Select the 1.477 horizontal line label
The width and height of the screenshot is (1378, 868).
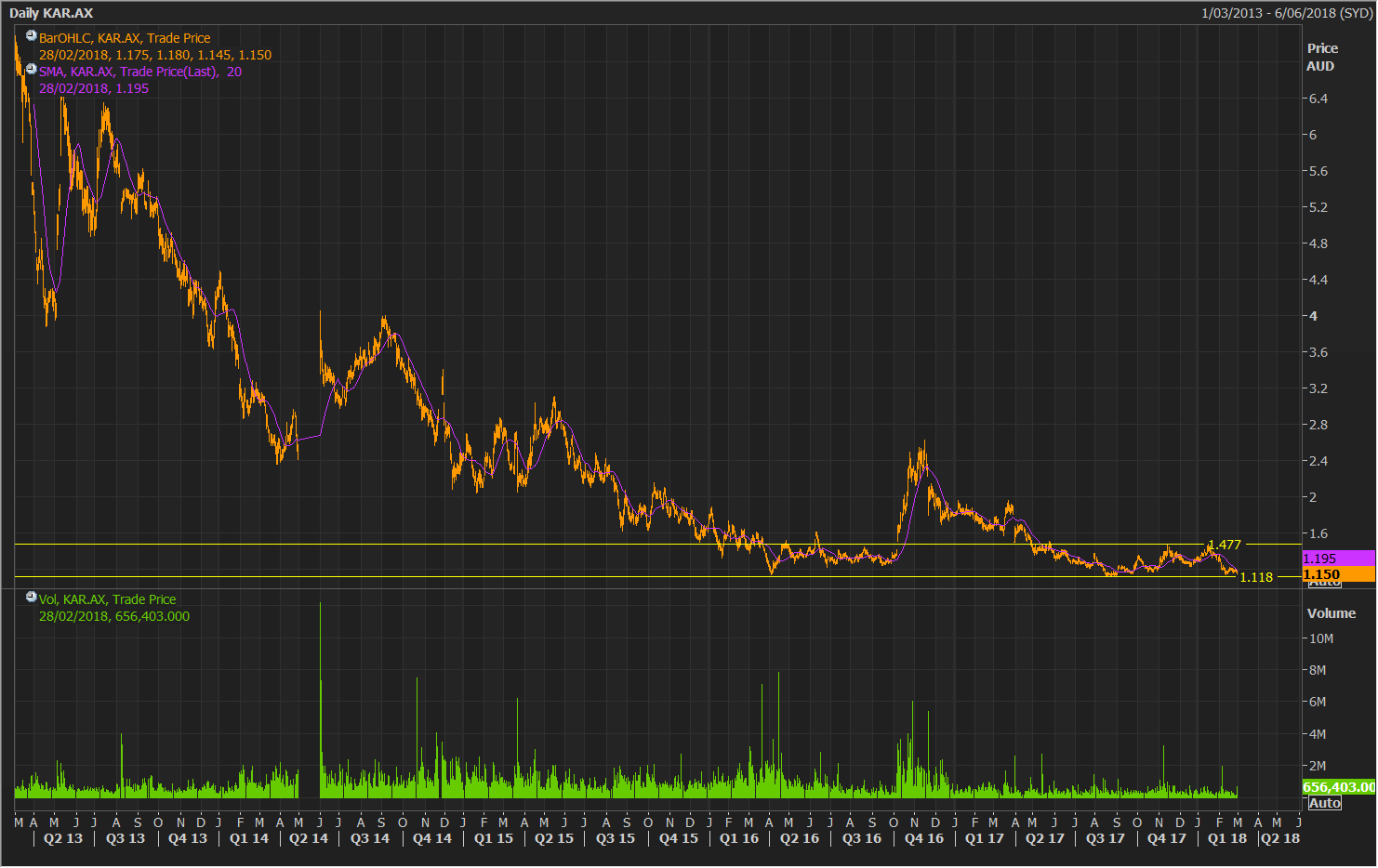coord(1225,545)
